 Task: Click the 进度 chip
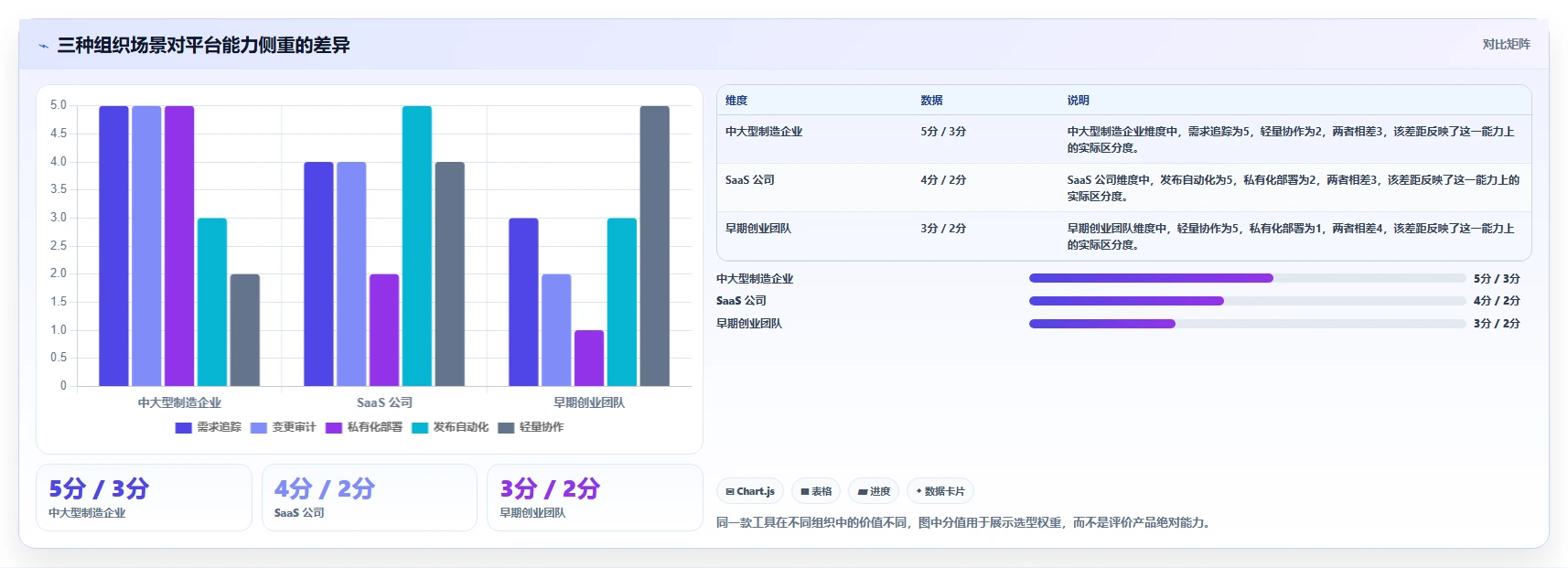pos(874,491)
